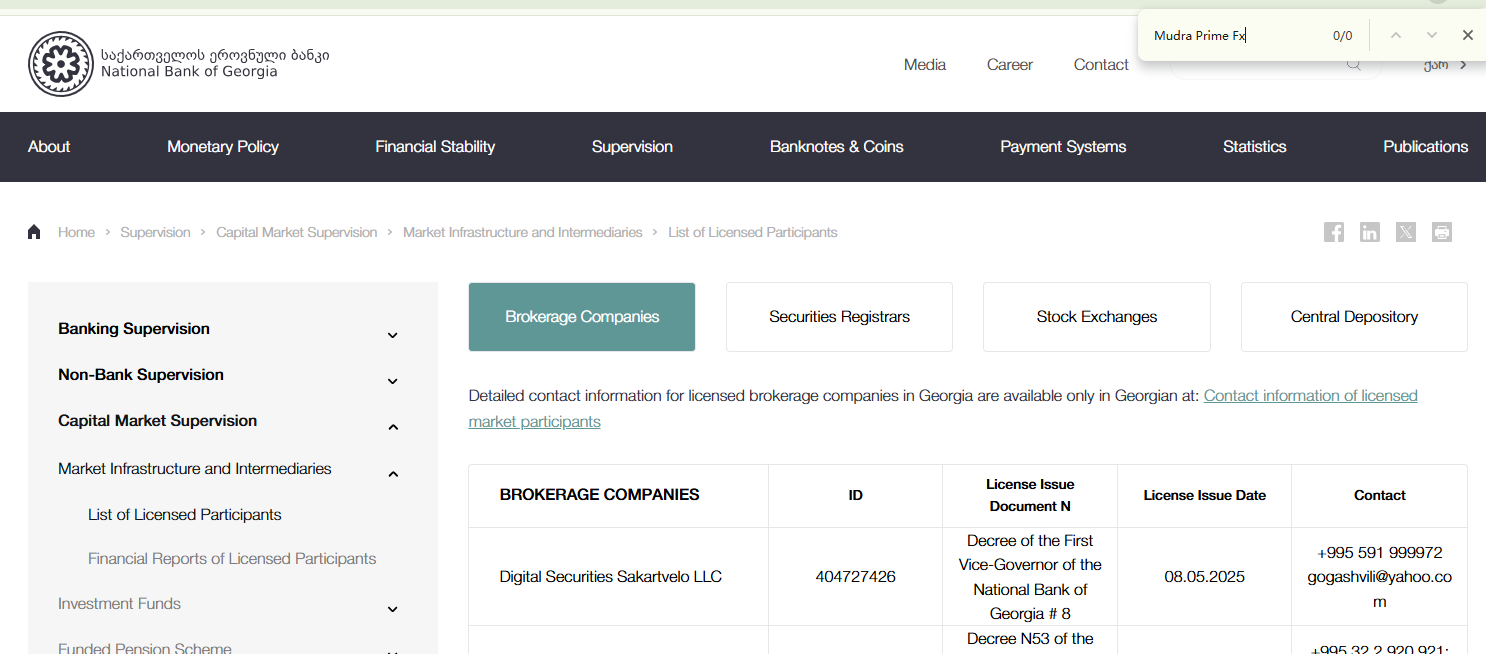
Task: Expand the Non-Bank Supervision section
Action: 393,381
